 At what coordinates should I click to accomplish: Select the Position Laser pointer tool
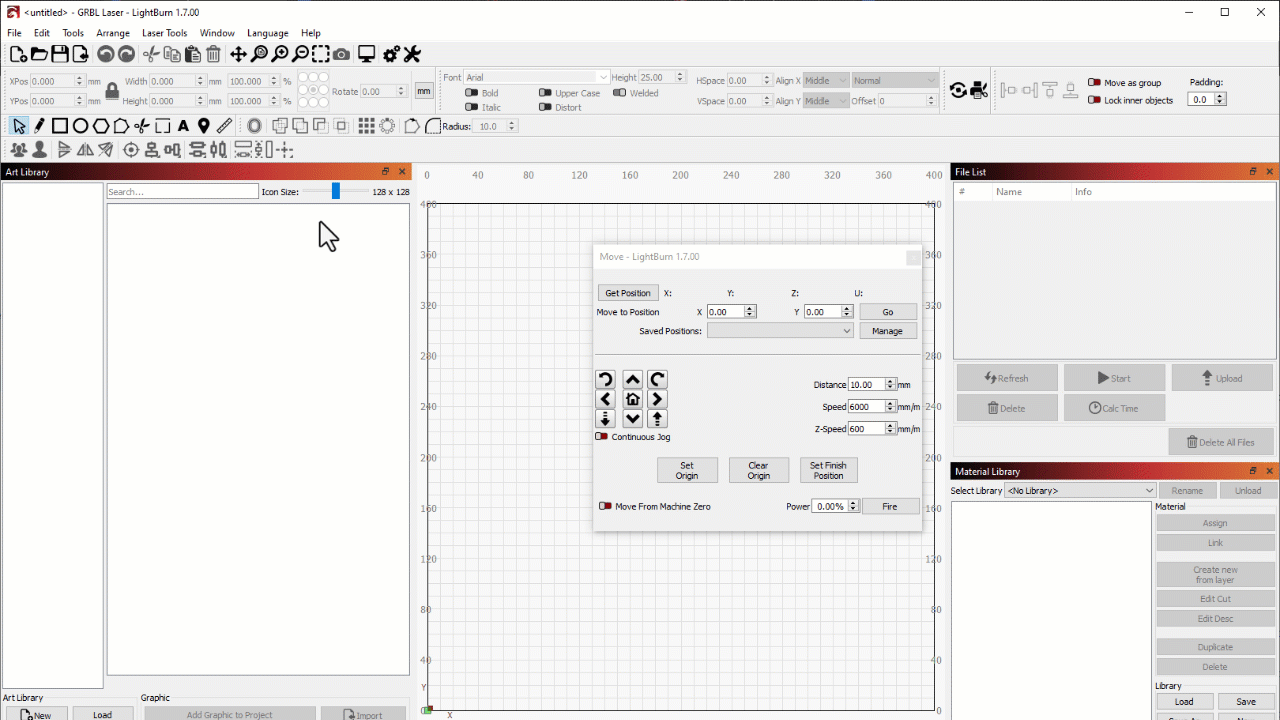[x=203, y=125]
